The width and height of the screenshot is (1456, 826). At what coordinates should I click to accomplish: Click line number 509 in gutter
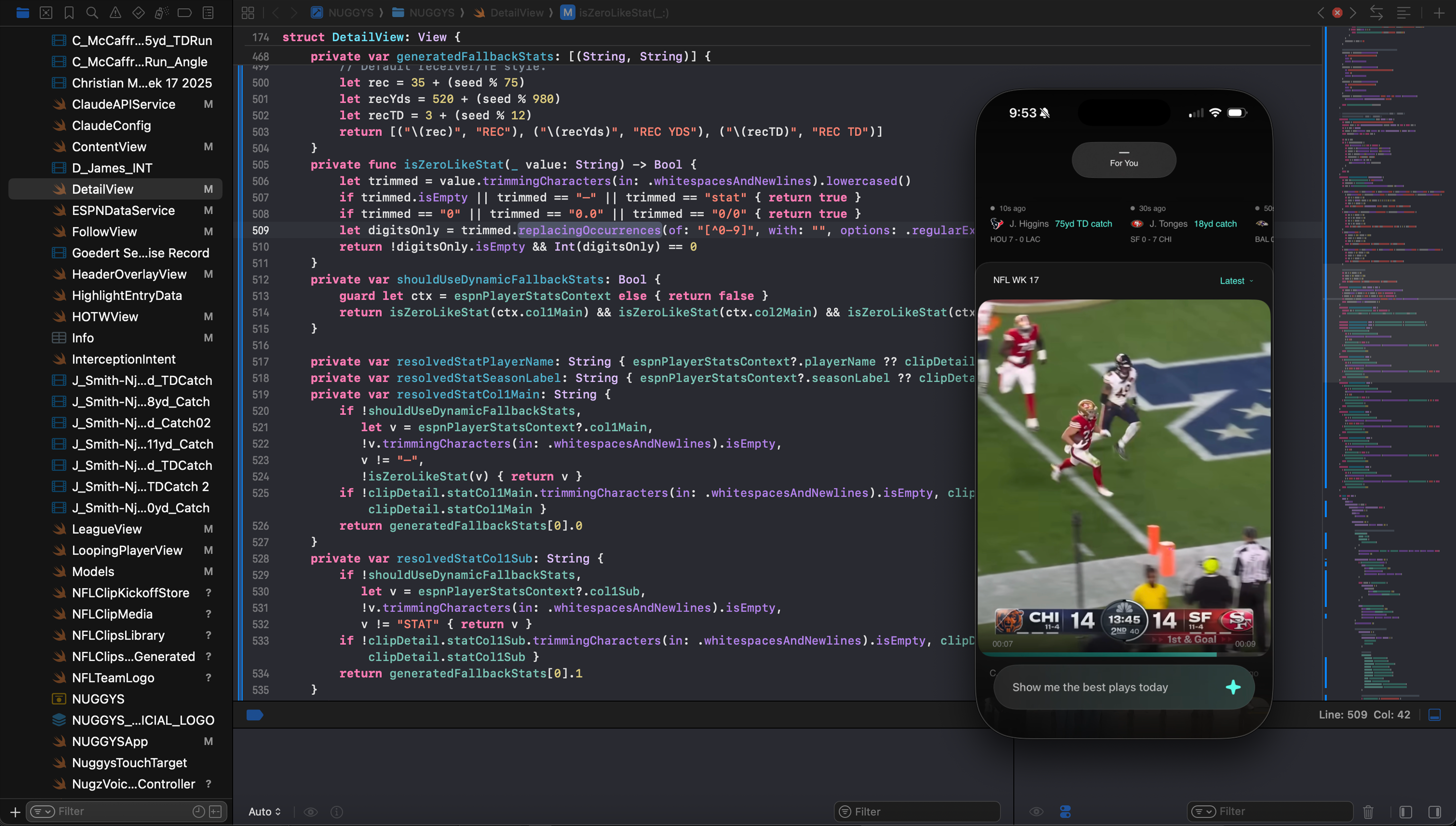tap(261, 230)
